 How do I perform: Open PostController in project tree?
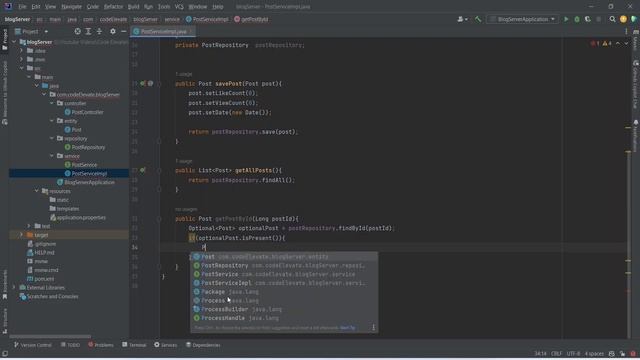[84, 112]
